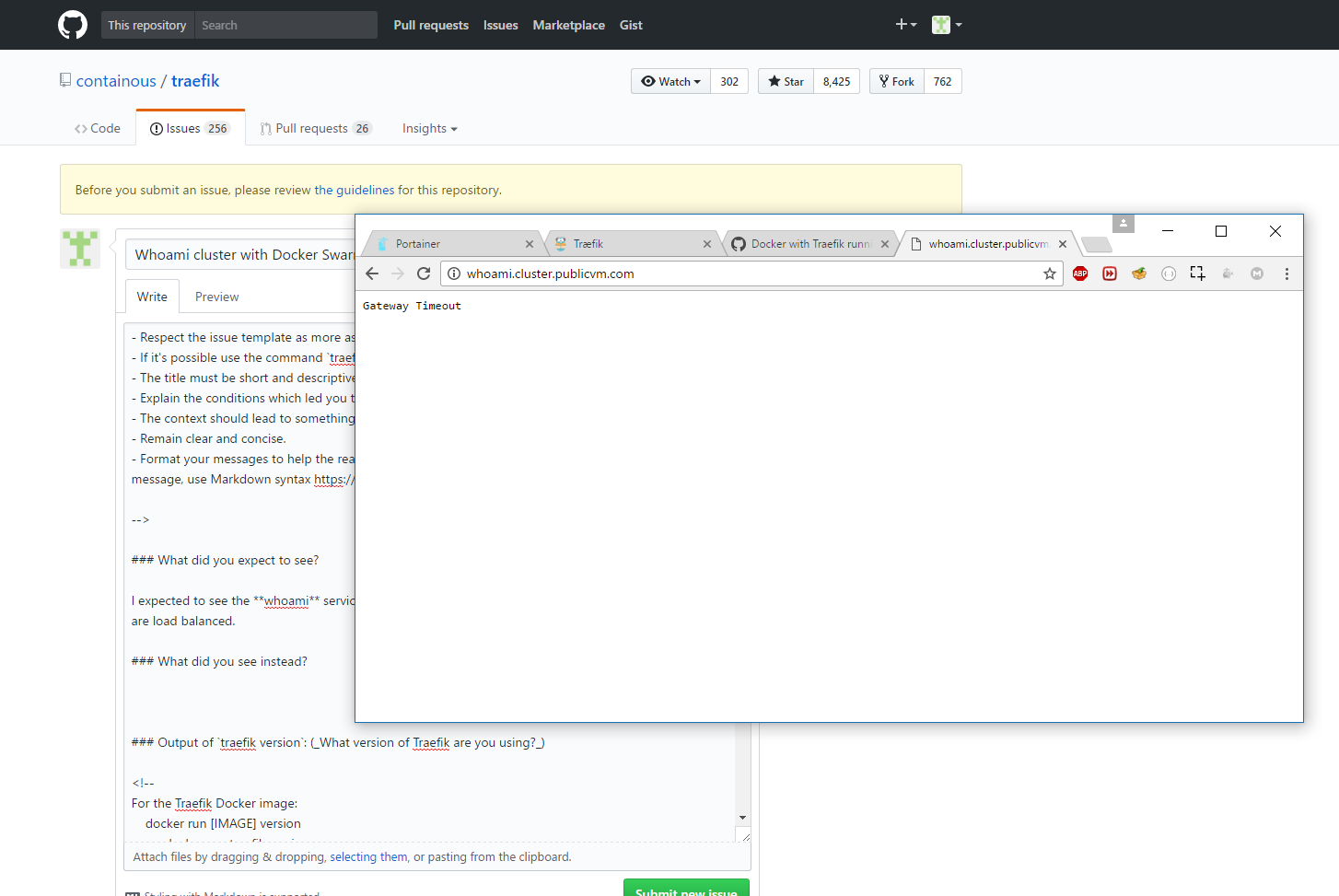The image size is (1339, 896).
Task: Open the Marketplace menu item
Action: 568,25
